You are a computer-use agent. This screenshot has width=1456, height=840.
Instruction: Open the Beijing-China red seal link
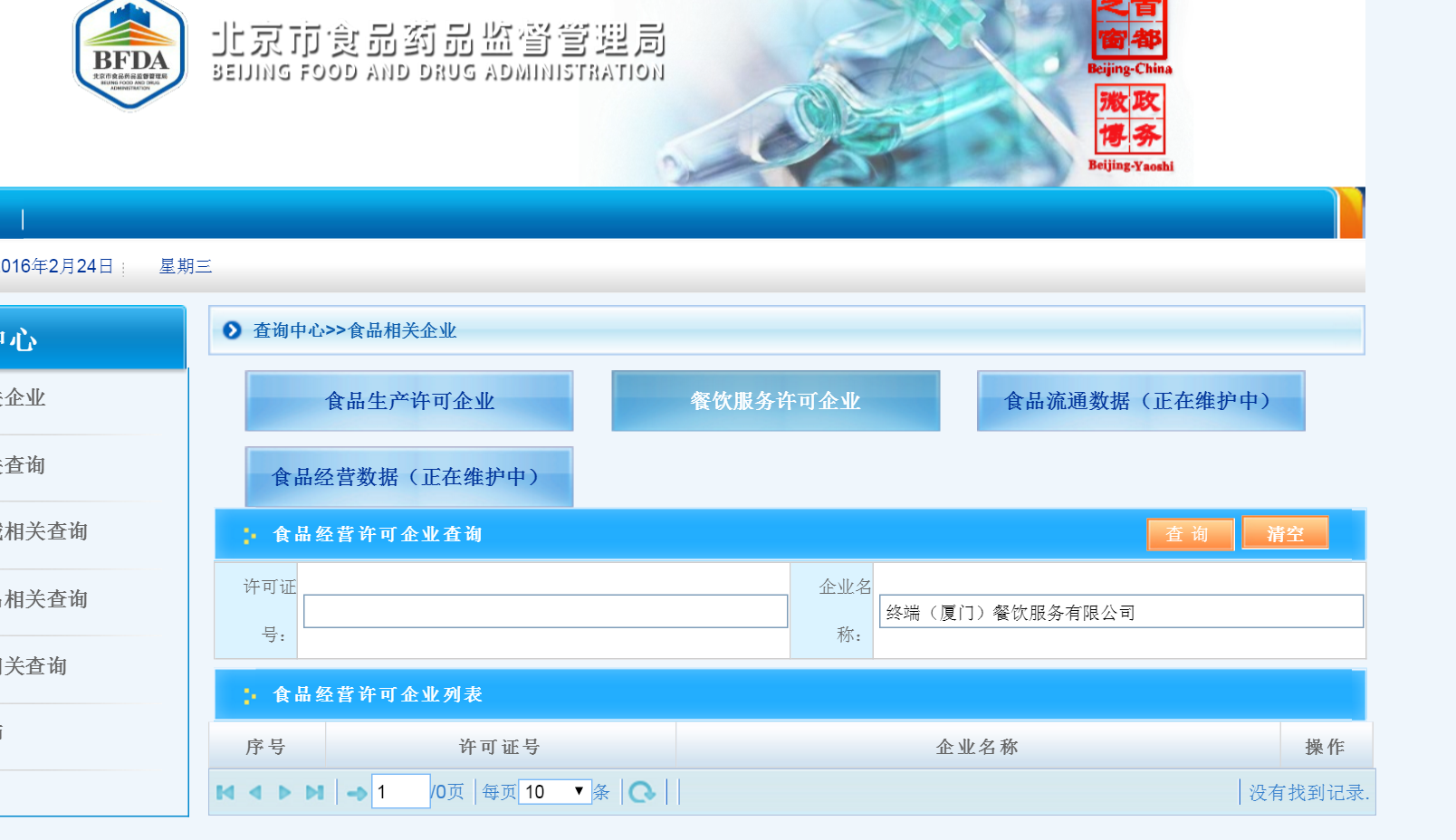tap(1129, 34)
